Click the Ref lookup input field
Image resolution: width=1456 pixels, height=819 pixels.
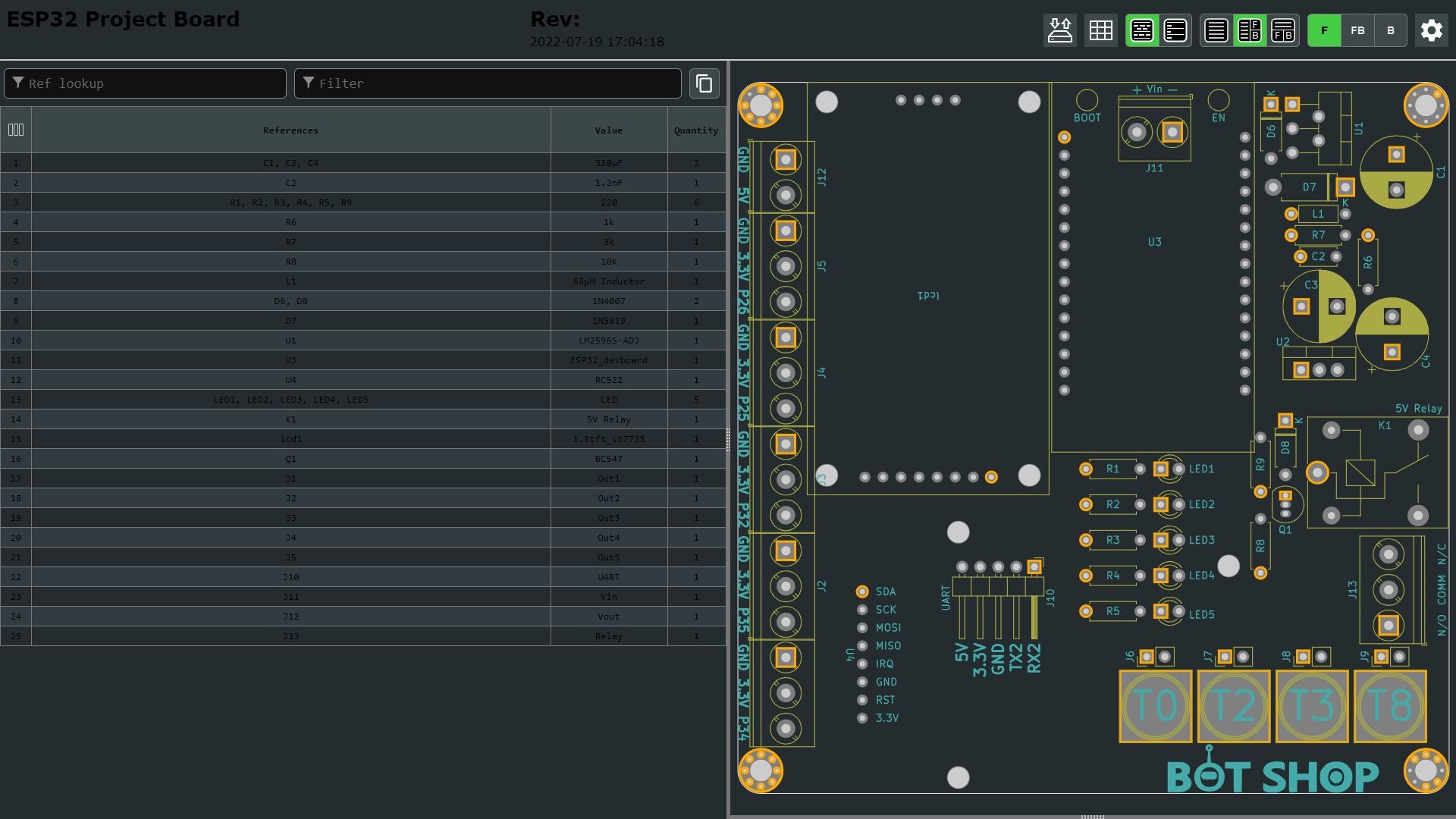[152, 83]
